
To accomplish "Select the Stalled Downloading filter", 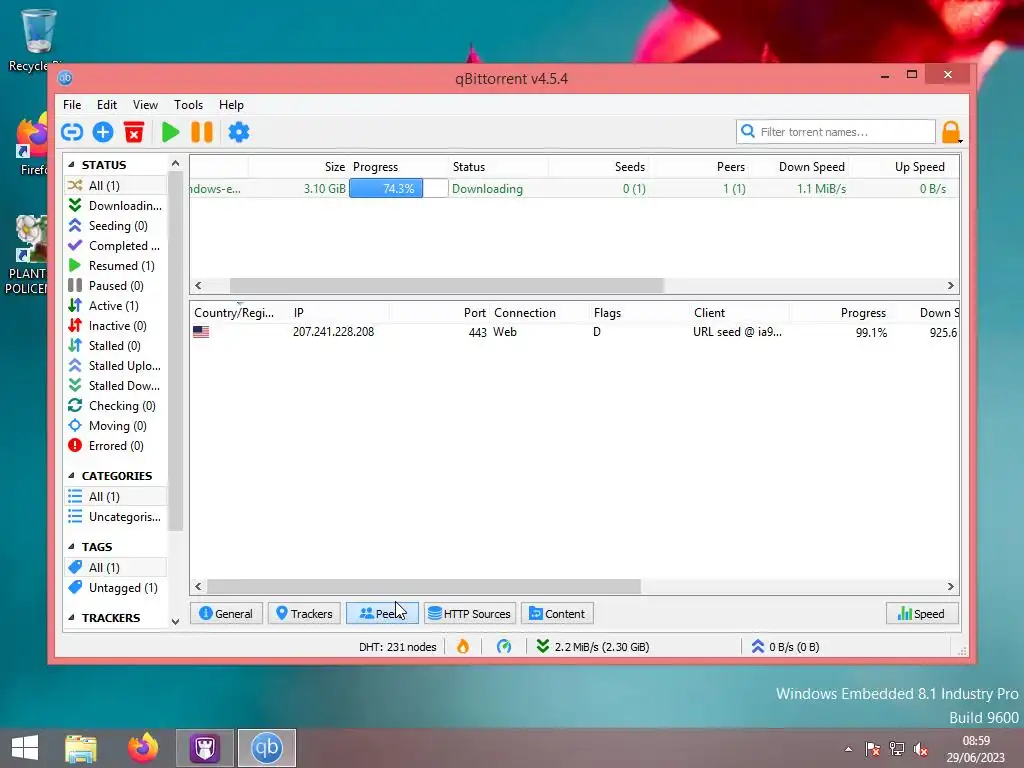I will pos(116,386).
